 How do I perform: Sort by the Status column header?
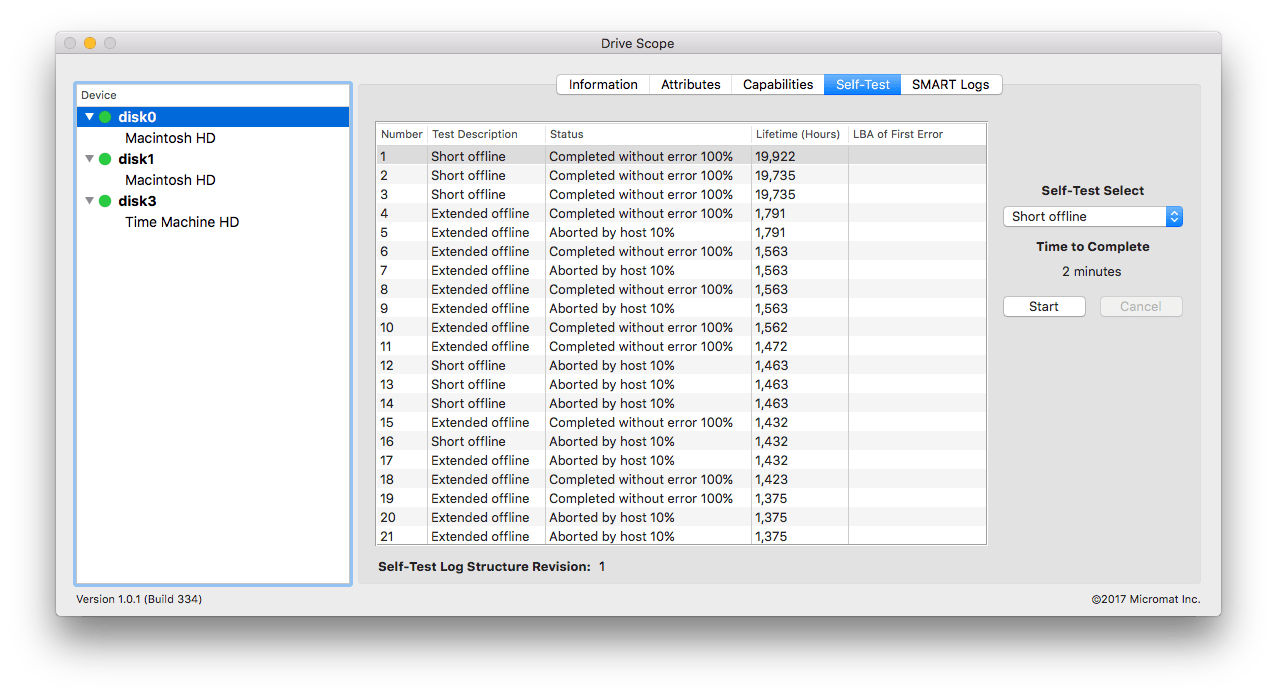(648, 134)
